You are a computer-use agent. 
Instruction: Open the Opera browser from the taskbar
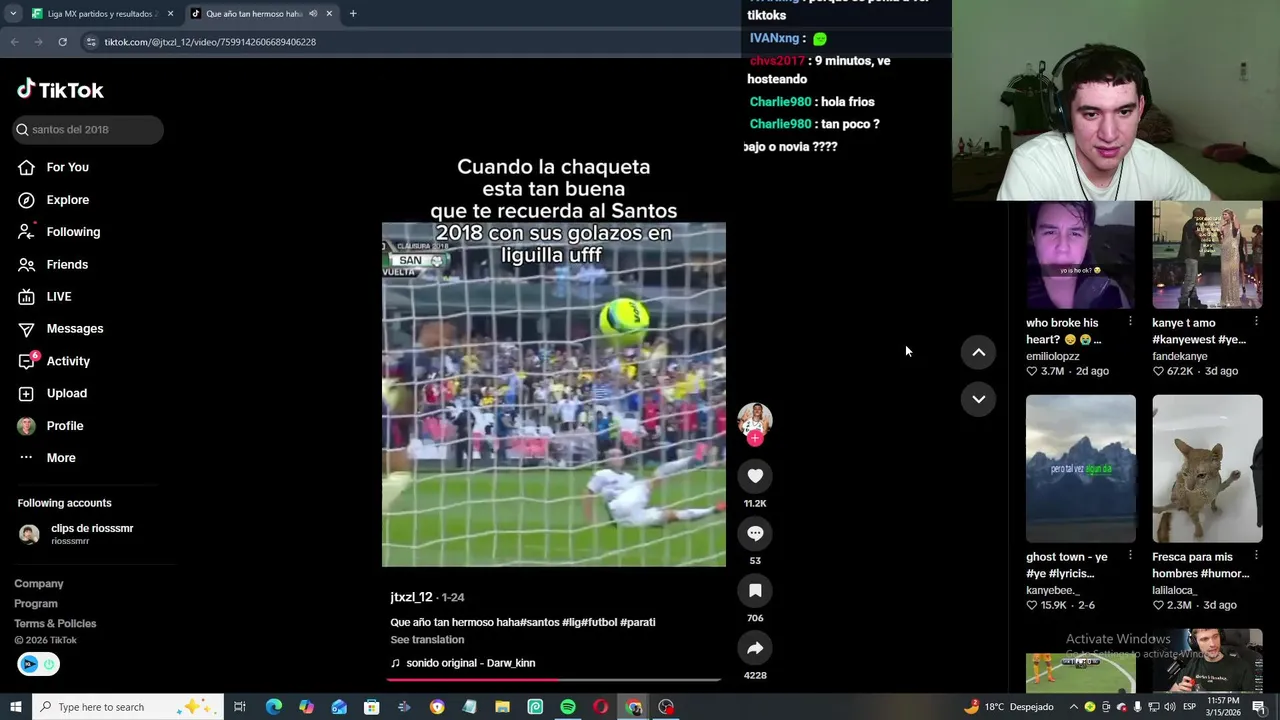pos(600,707)
